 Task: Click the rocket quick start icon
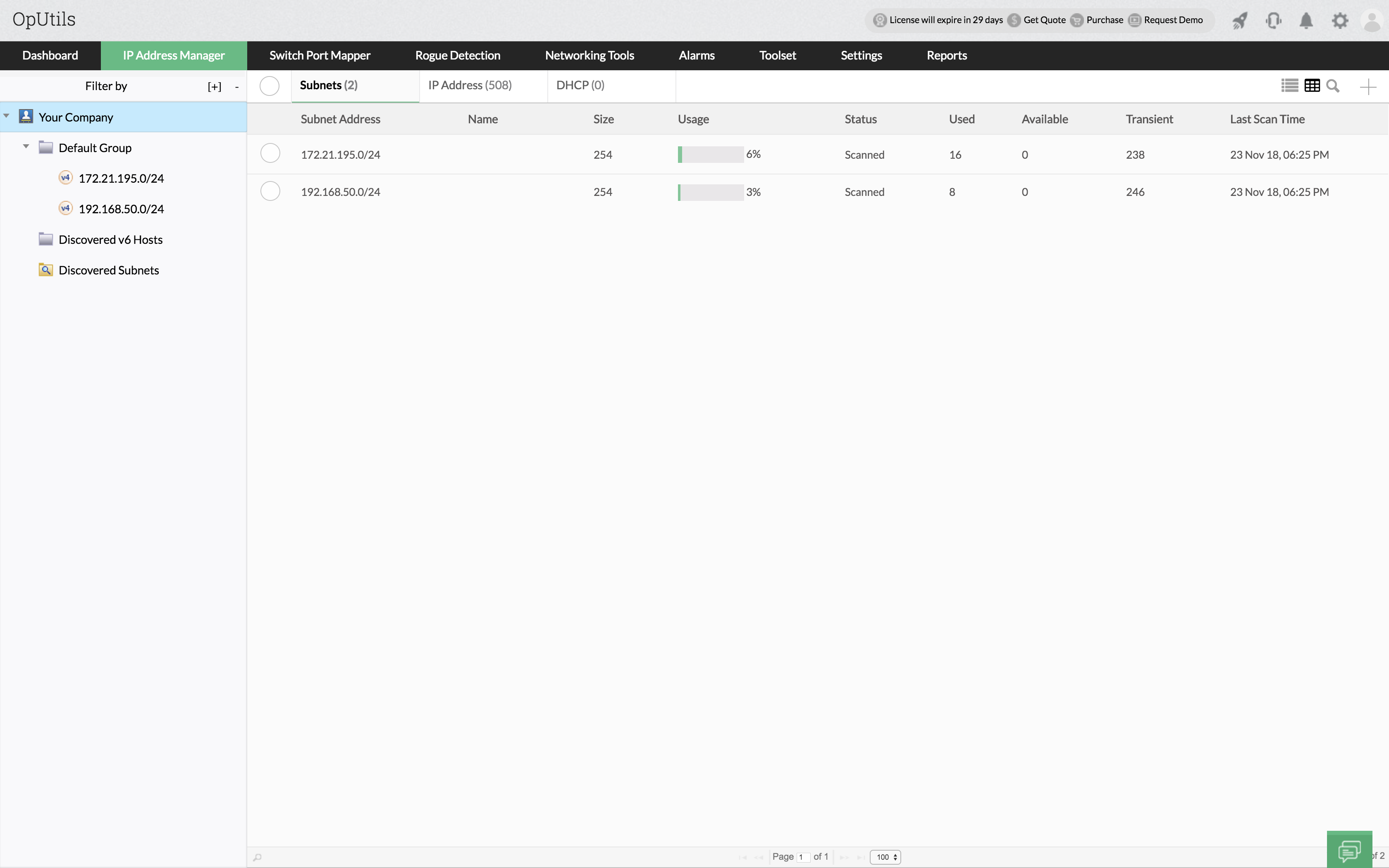(x=1240, y=21)
